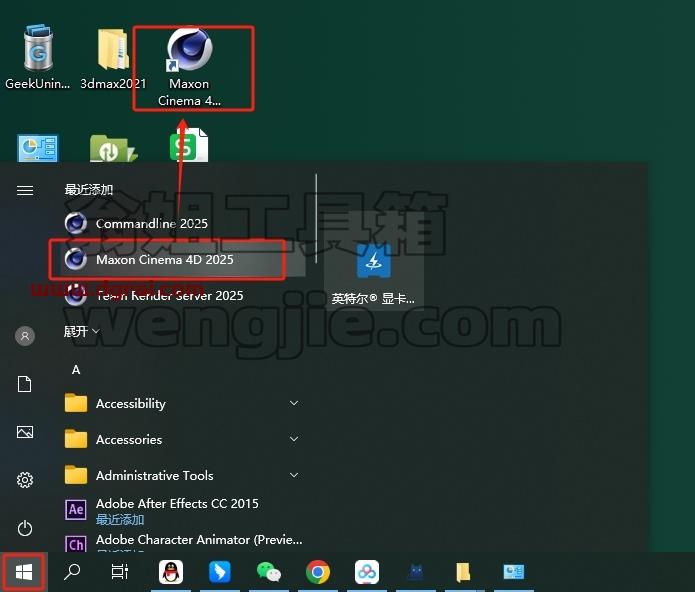Launch Adobe After Effects CC 2015

[183, 510]
